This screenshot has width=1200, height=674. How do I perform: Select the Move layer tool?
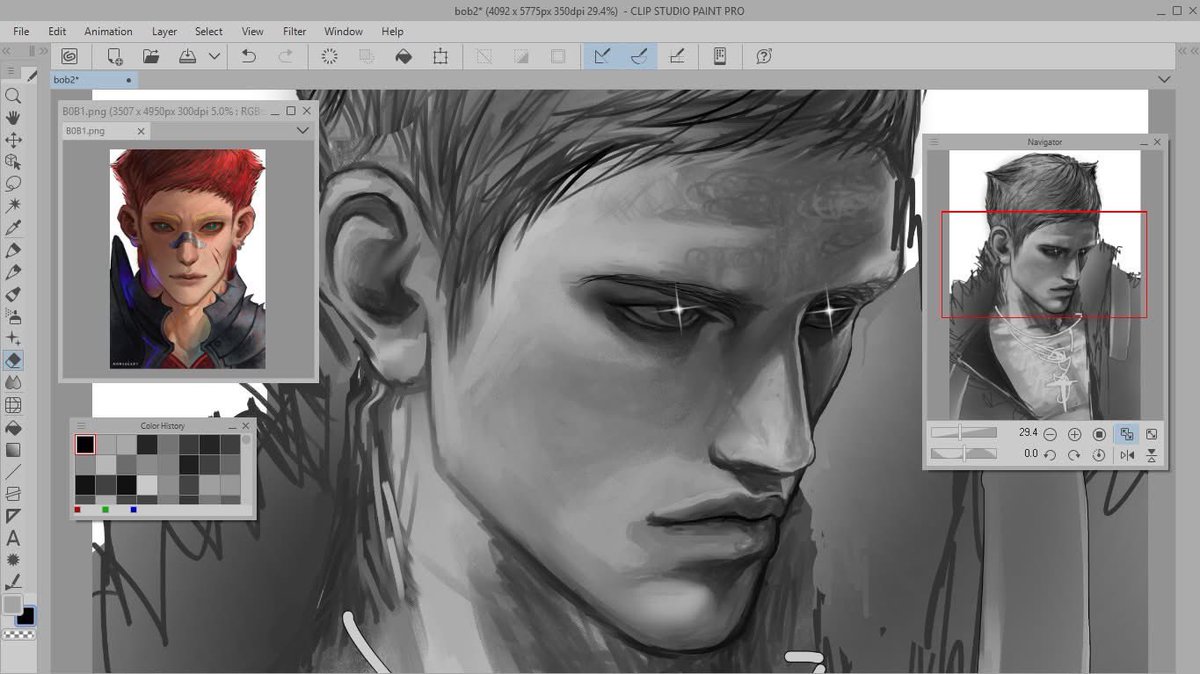(x=13, y=140)
